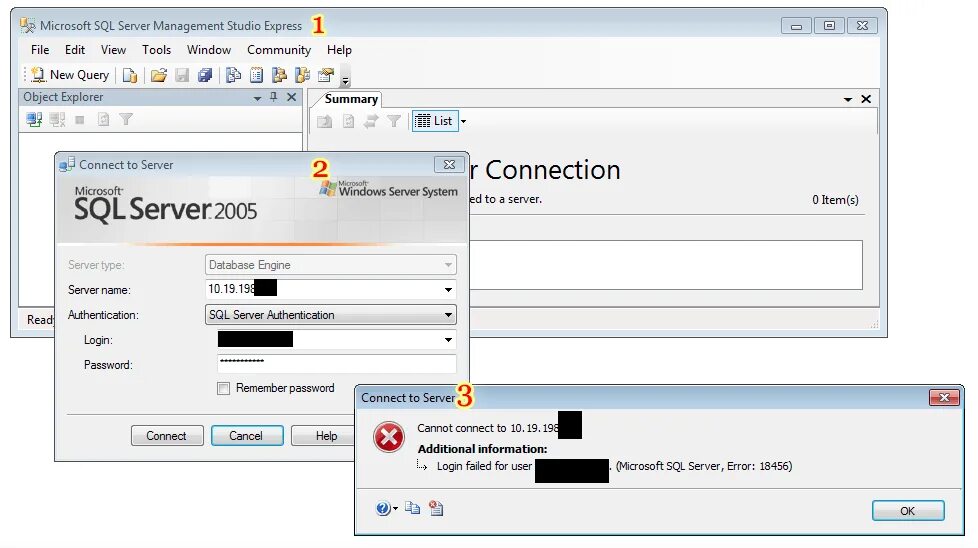Screen dimensions: 978x548
Task: Click the Connect icon in Object Explorer
Action: click(x=34, y=119)
